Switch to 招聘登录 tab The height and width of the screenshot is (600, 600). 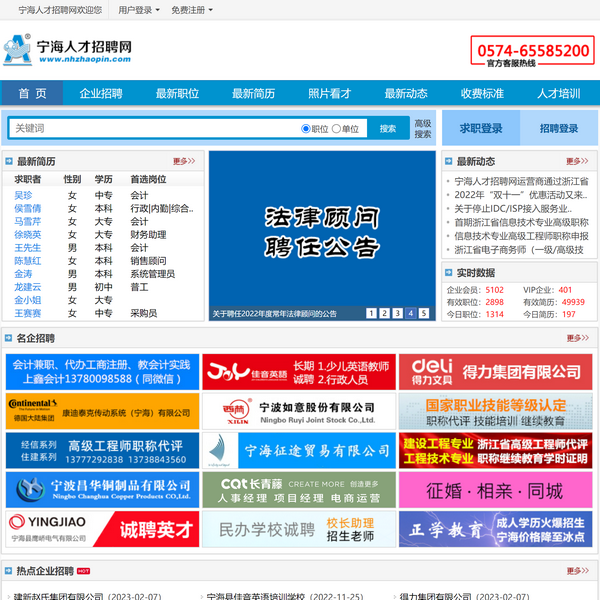[559, 129]
